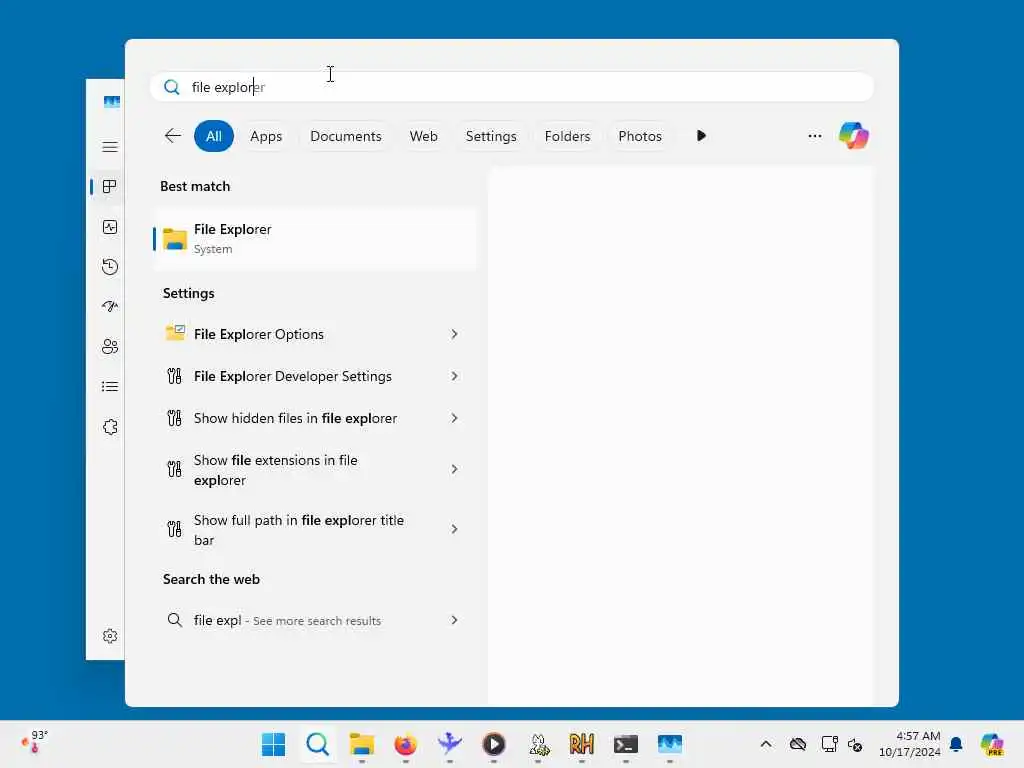1024x768 pixels.
Task: Expand Show hidden files chevron
Action: (454, 418)
